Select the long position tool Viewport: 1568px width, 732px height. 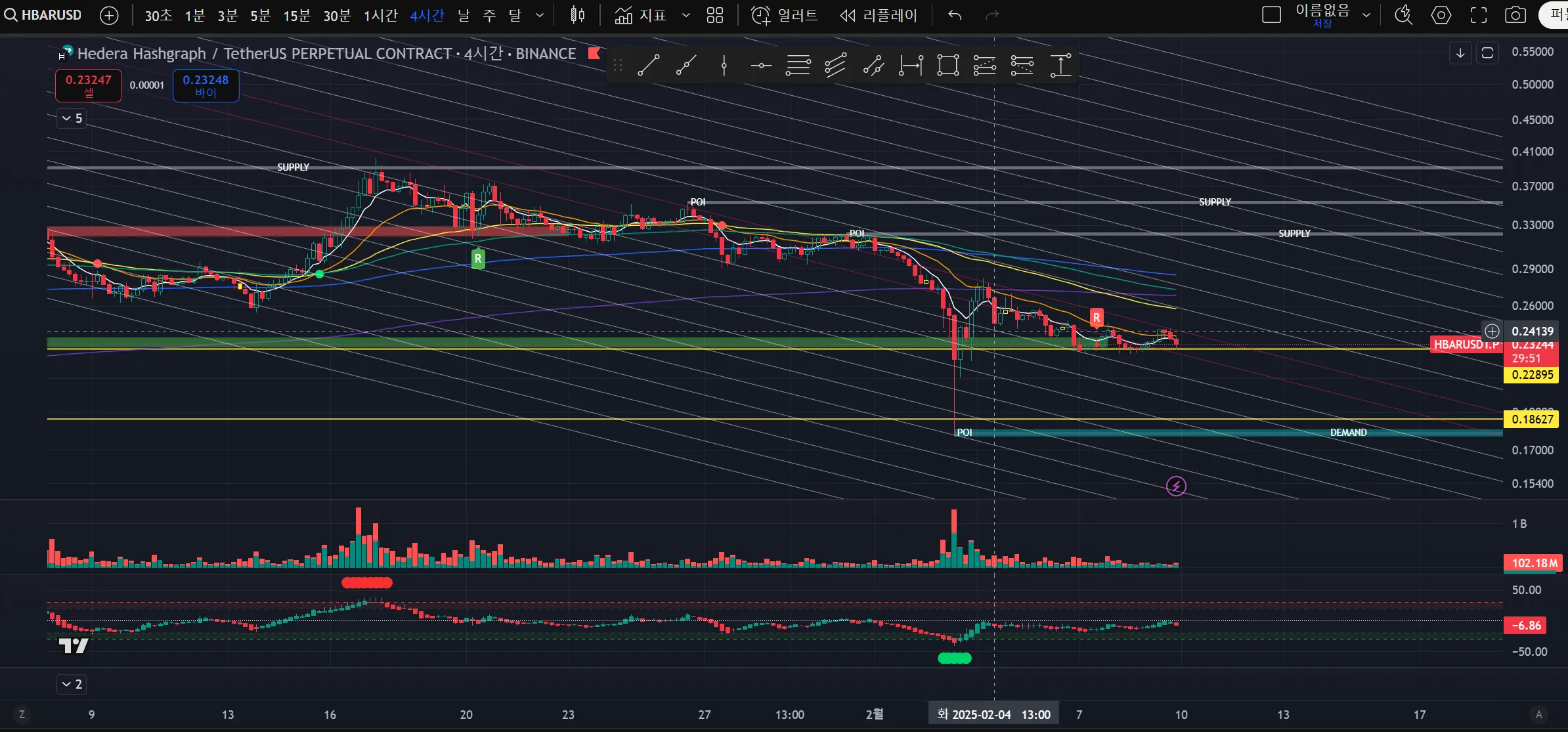[984, 65]
